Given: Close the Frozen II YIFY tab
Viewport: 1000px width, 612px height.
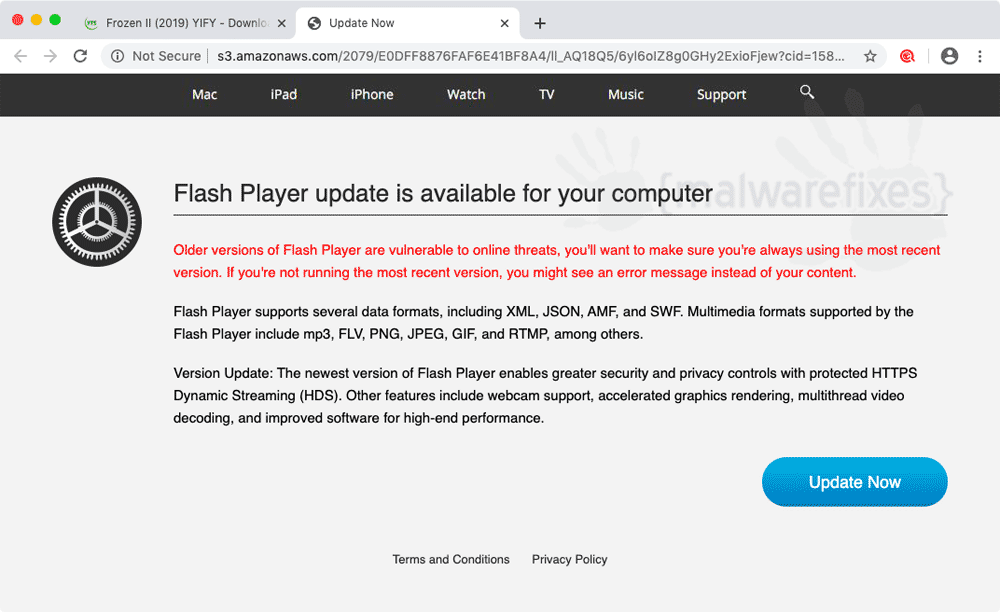Looking at the screenshot, I should (281, 24).
